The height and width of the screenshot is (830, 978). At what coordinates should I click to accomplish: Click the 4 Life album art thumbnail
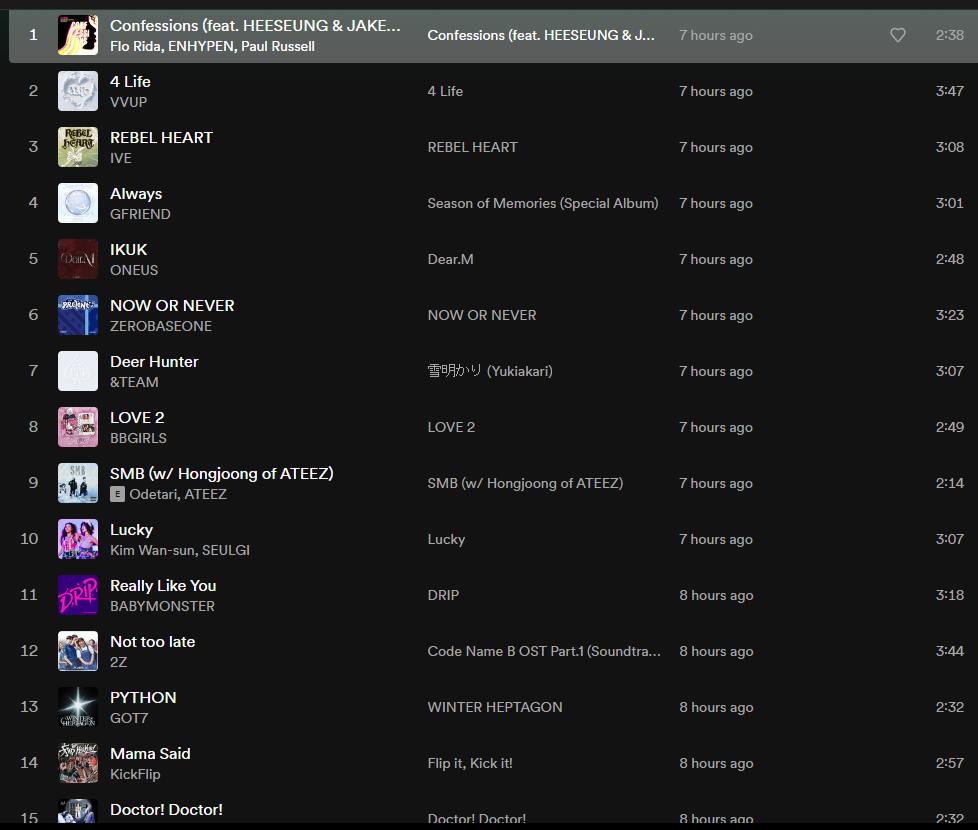78,91
